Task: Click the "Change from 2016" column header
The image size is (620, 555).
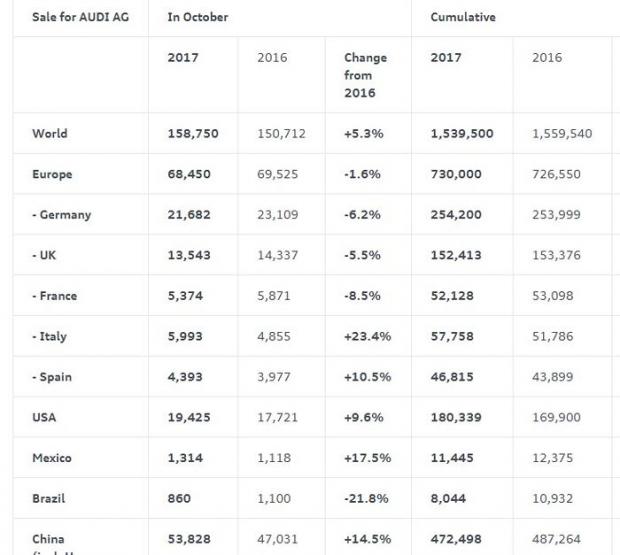Action: point(365,73)
